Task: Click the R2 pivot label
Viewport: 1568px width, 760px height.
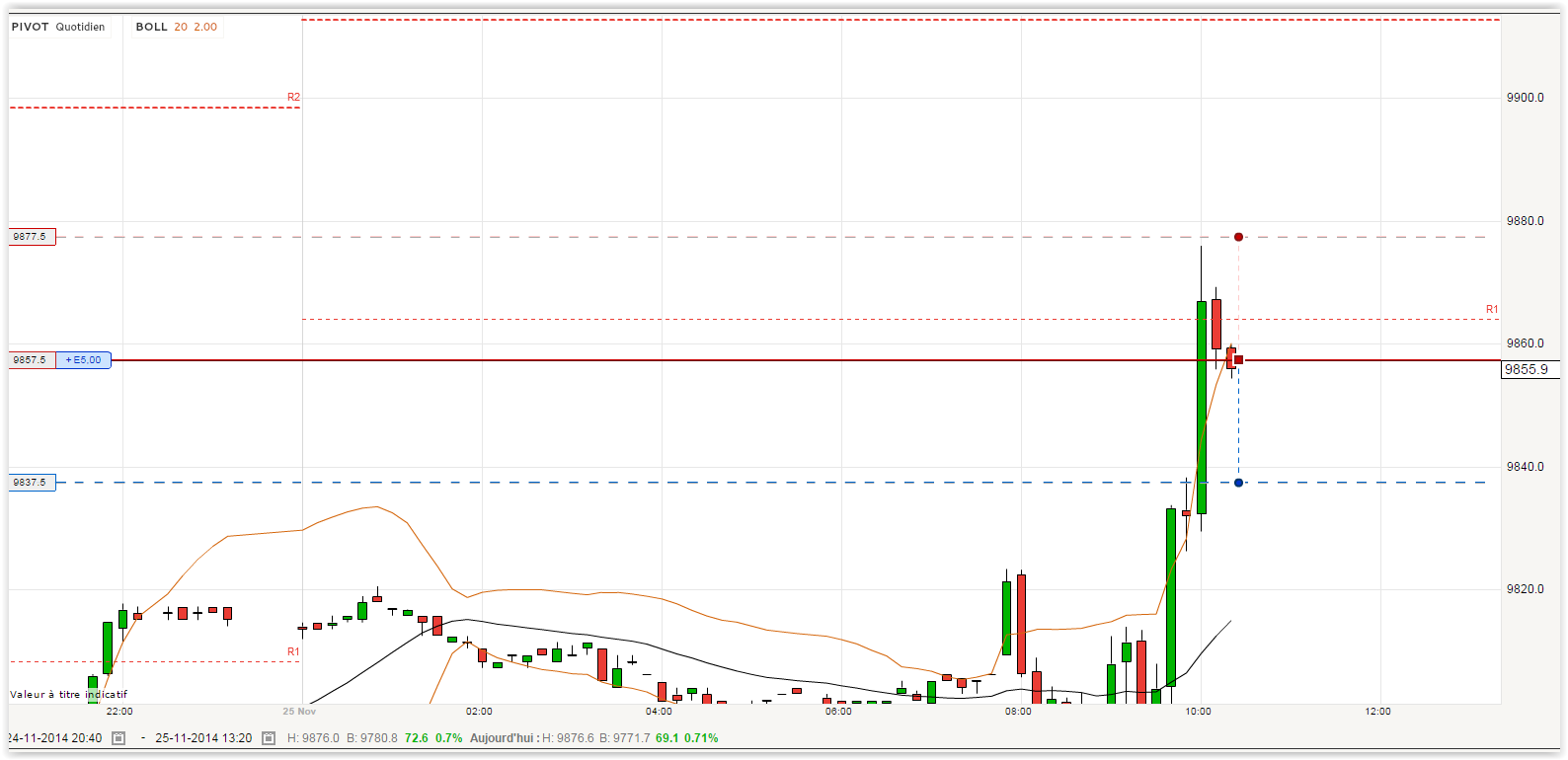Action: (x=293, y=97)
